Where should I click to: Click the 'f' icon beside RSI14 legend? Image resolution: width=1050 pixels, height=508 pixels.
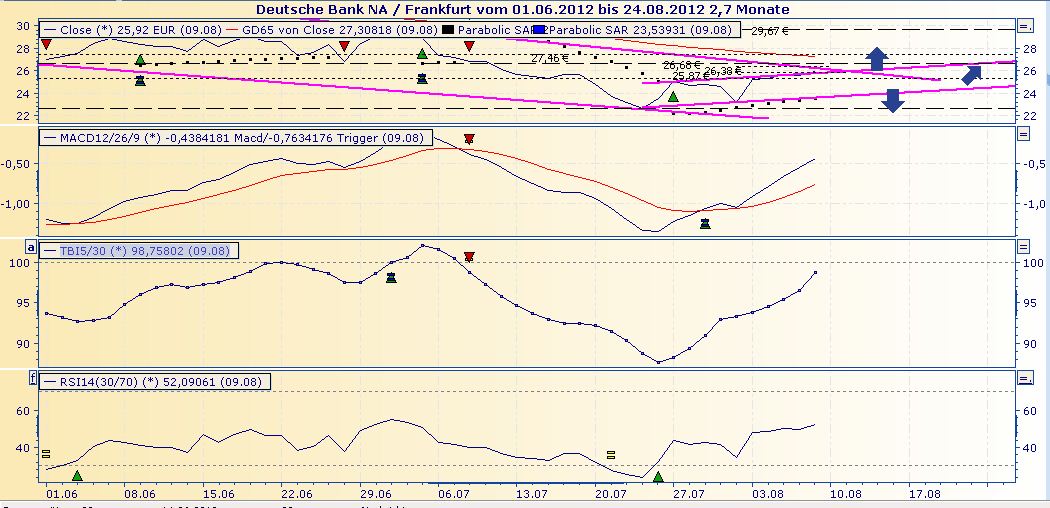32,379
